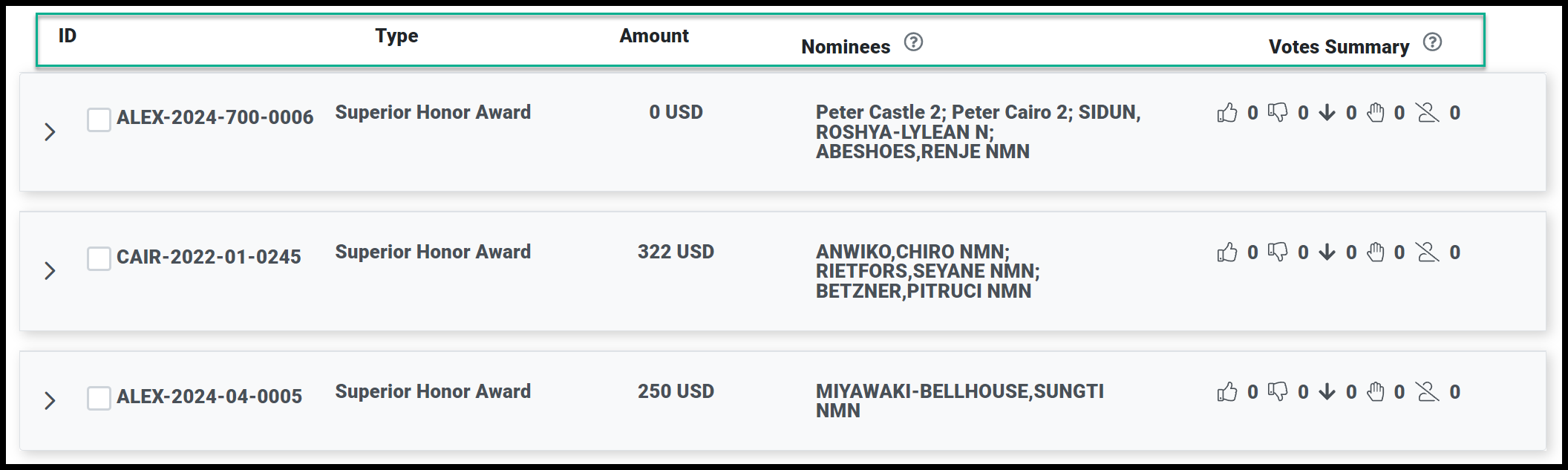This screenshot has height=470, width=1568.
Task: Click the Type column header
Action: coord(396,36)
